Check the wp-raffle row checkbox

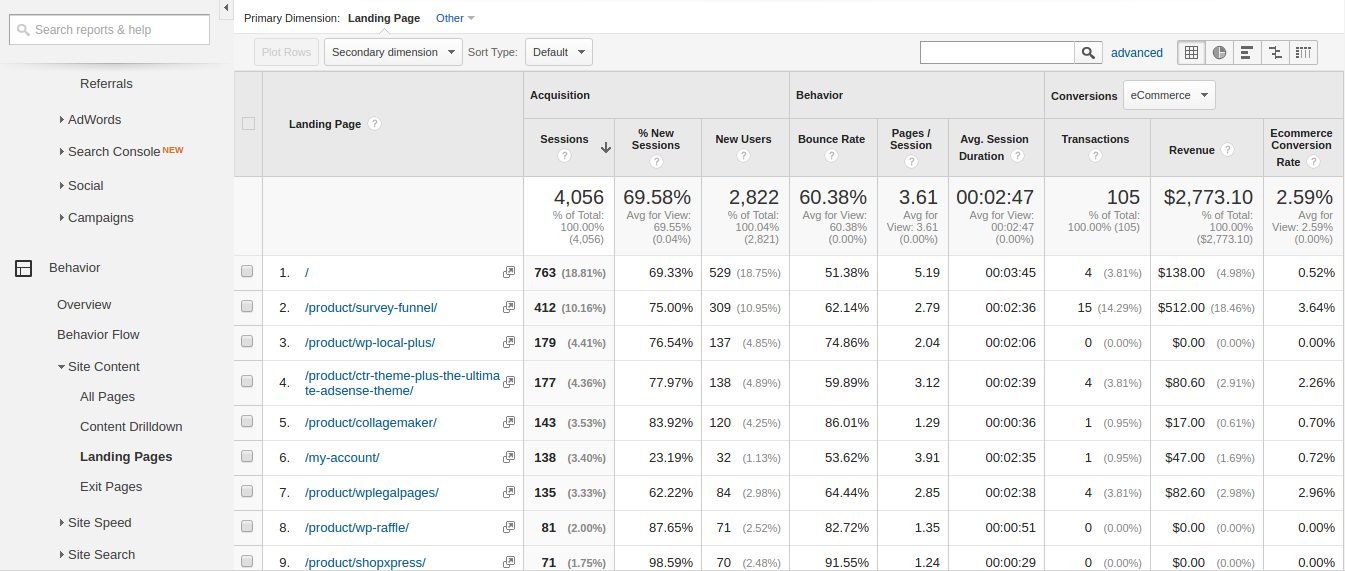click(247, 526)
